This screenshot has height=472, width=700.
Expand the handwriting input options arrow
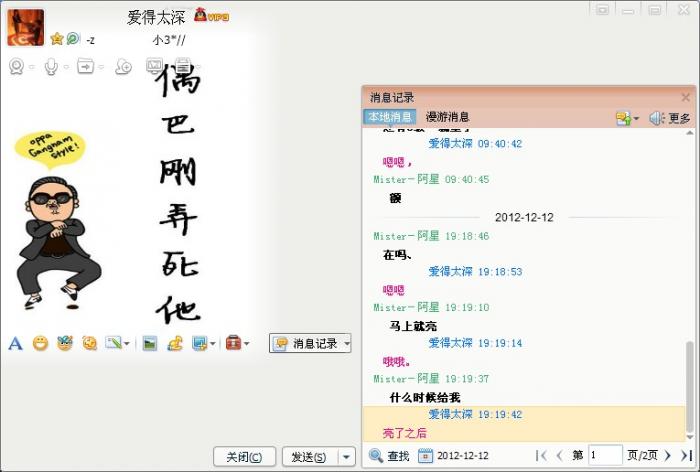[x=127, y=343]
